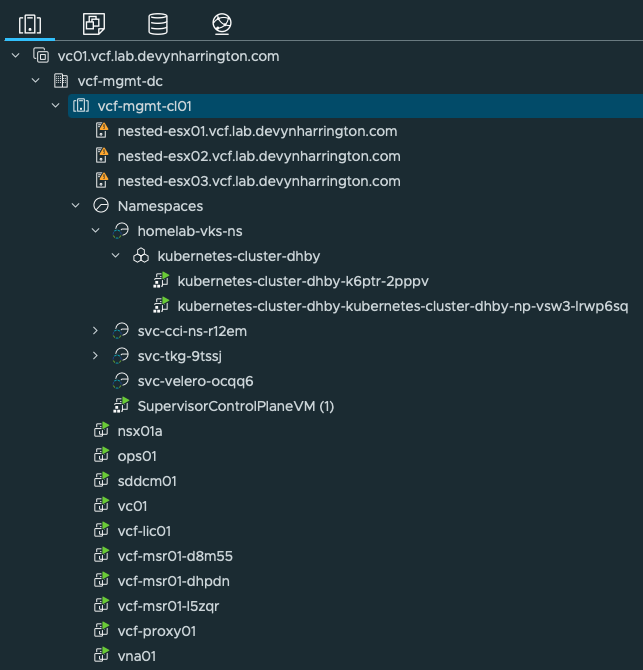Click the warning host icon for nested-esx02
Viewport: 643px width, 670px height.
[x=102, y=156]
